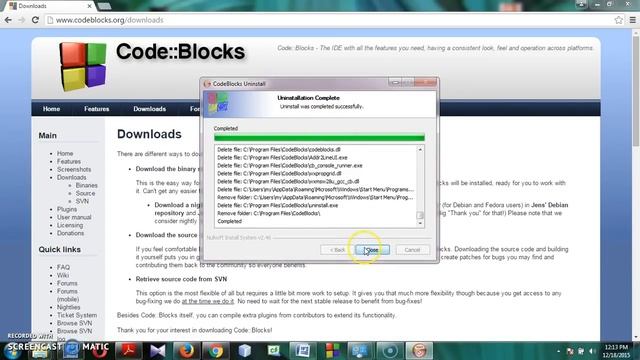
Task: Click the green uninstall progress bar
Action: pos(319,138)
